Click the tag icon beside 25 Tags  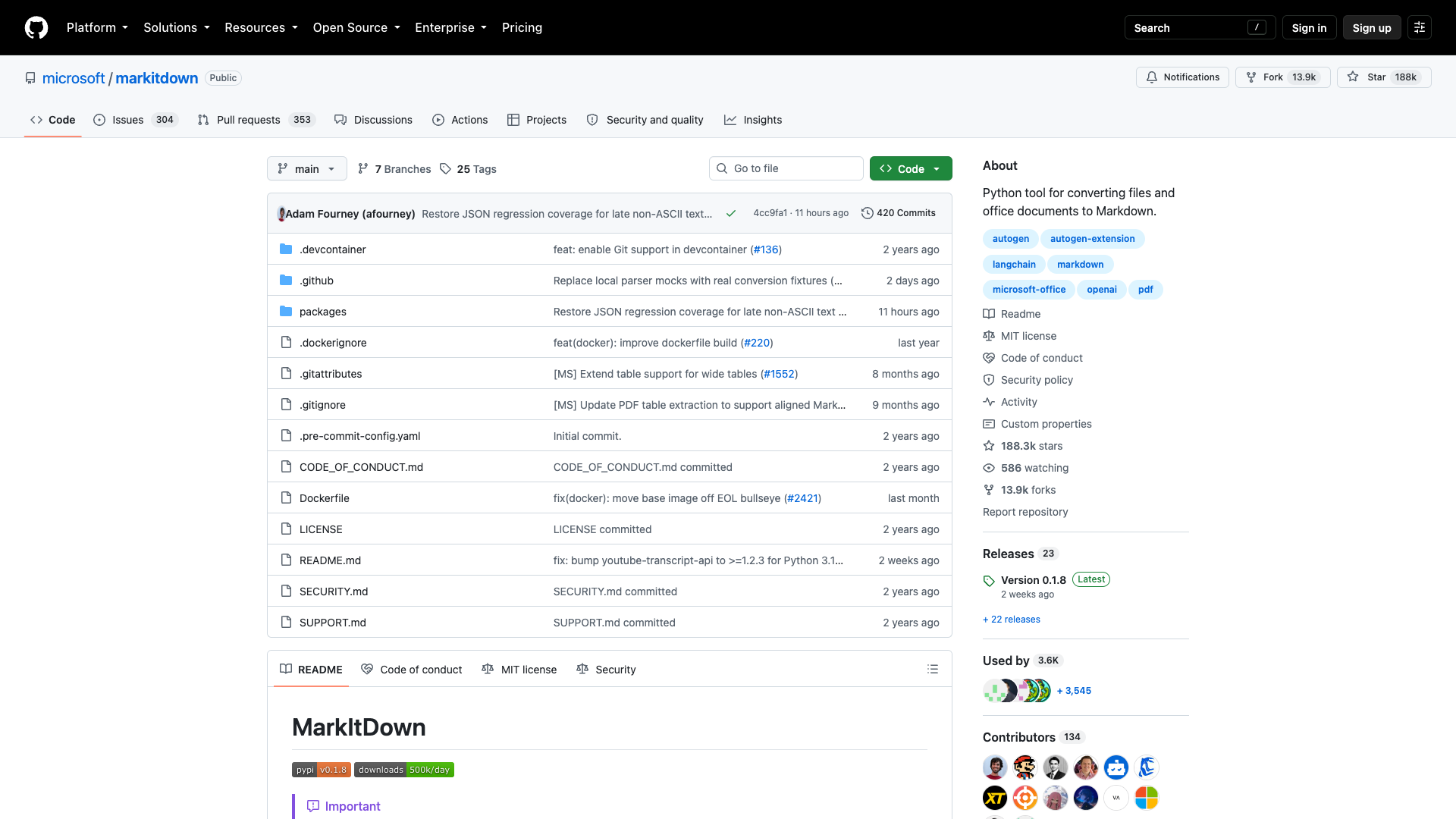(446, 168)
